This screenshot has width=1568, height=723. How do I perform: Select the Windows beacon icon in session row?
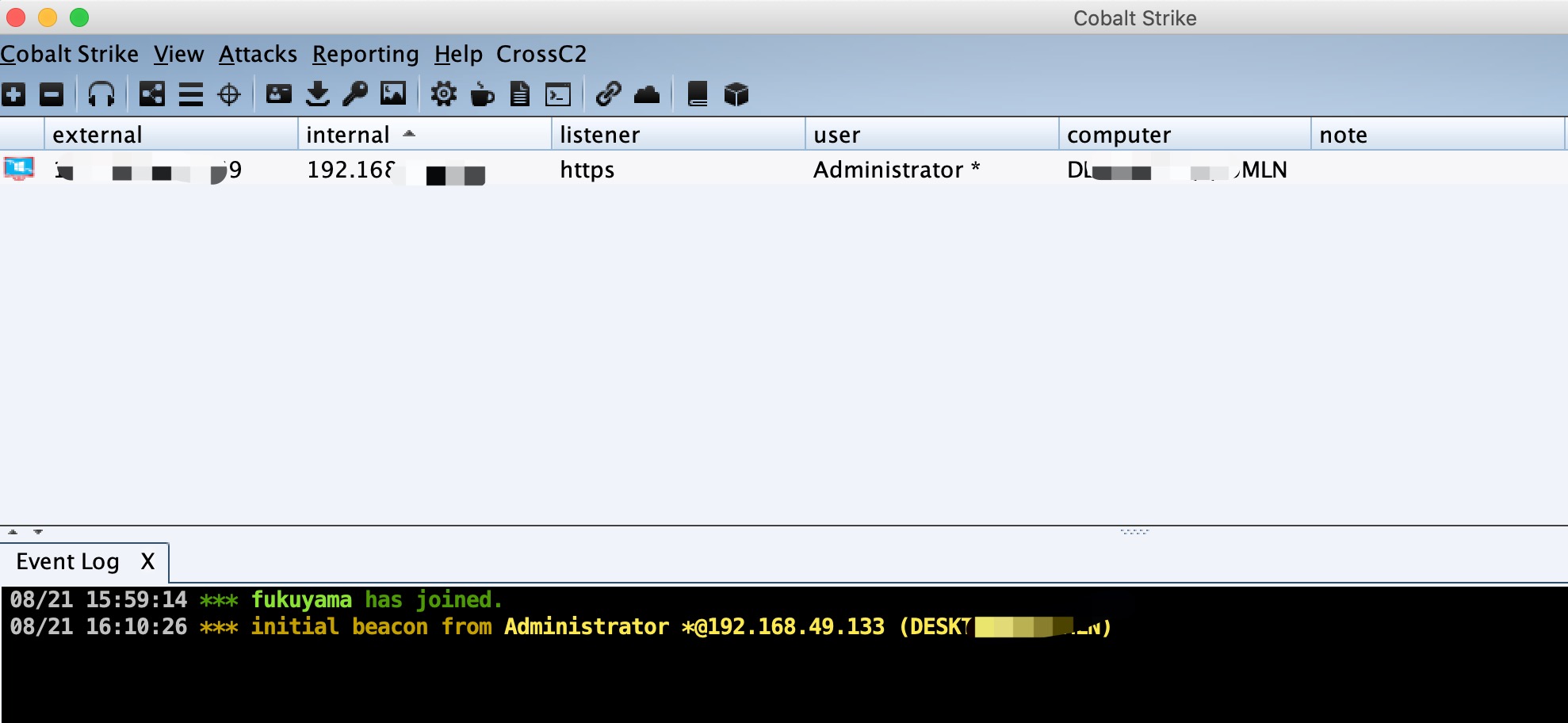tap(19, 169)
